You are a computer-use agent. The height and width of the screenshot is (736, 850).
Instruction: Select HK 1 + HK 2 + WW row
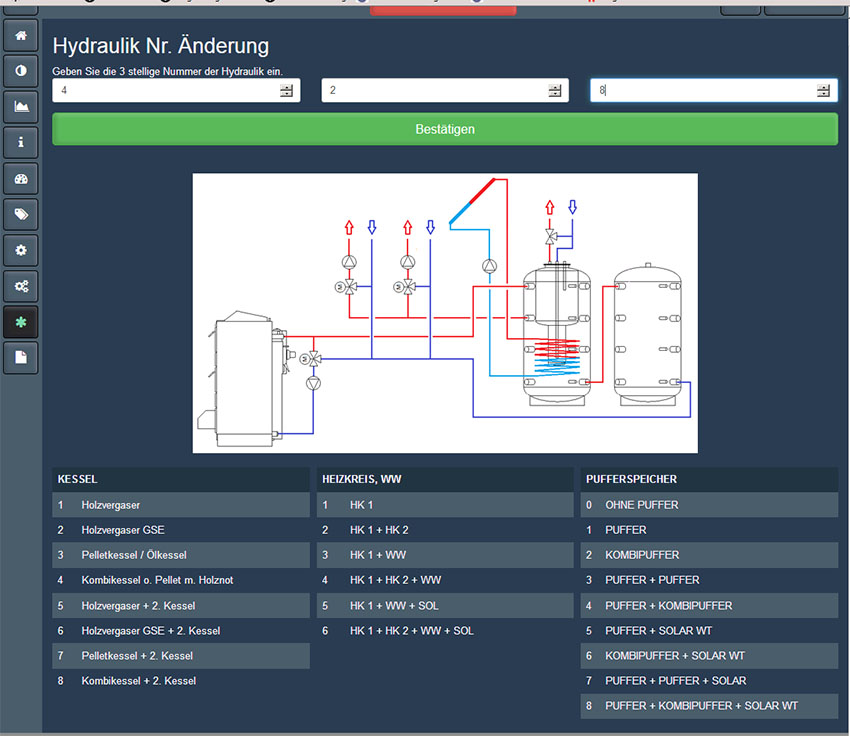[445, 580]
